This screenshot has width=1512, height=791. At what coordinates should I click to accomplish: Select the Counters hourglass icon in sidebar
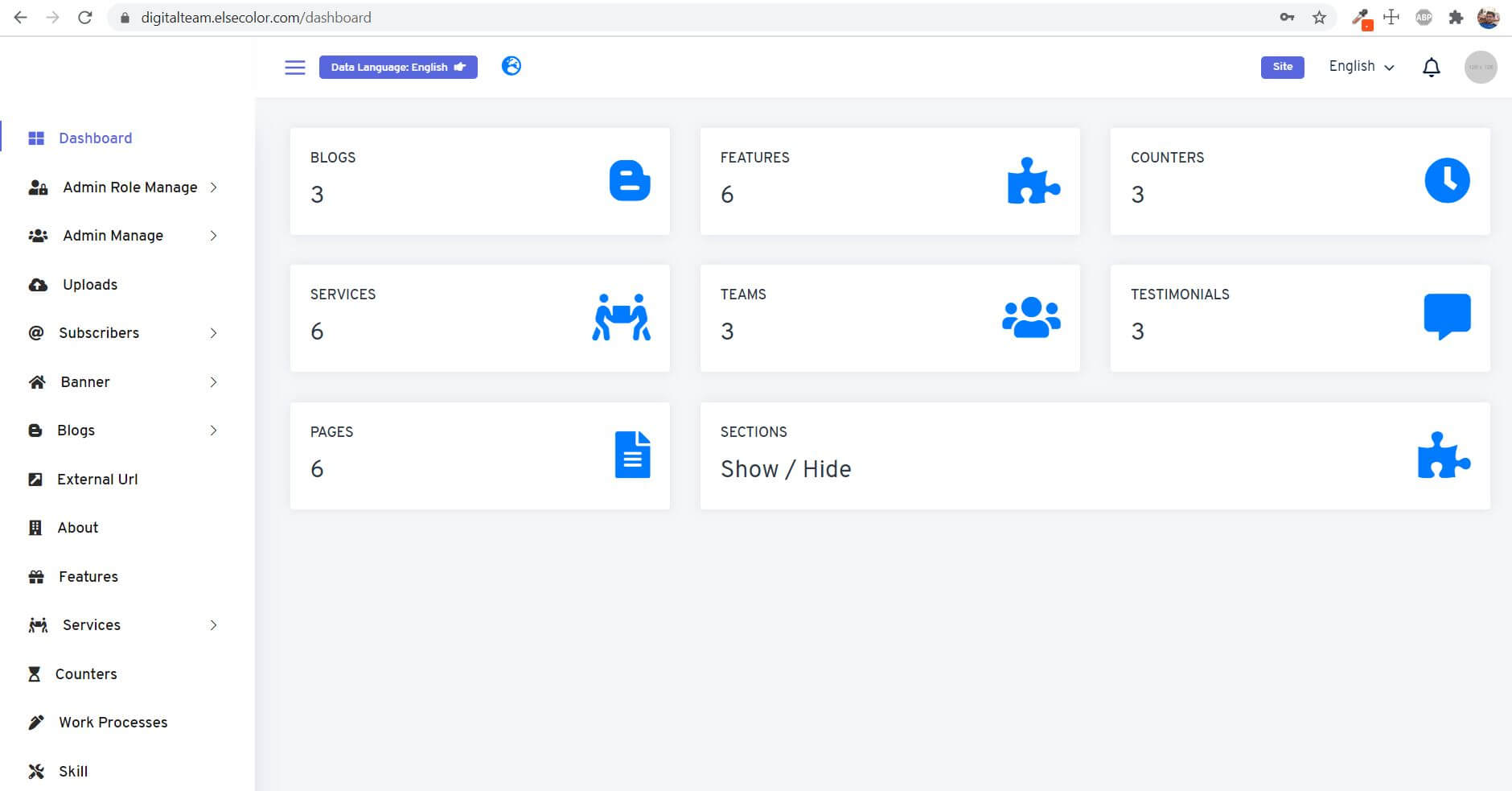pos(35,674)
